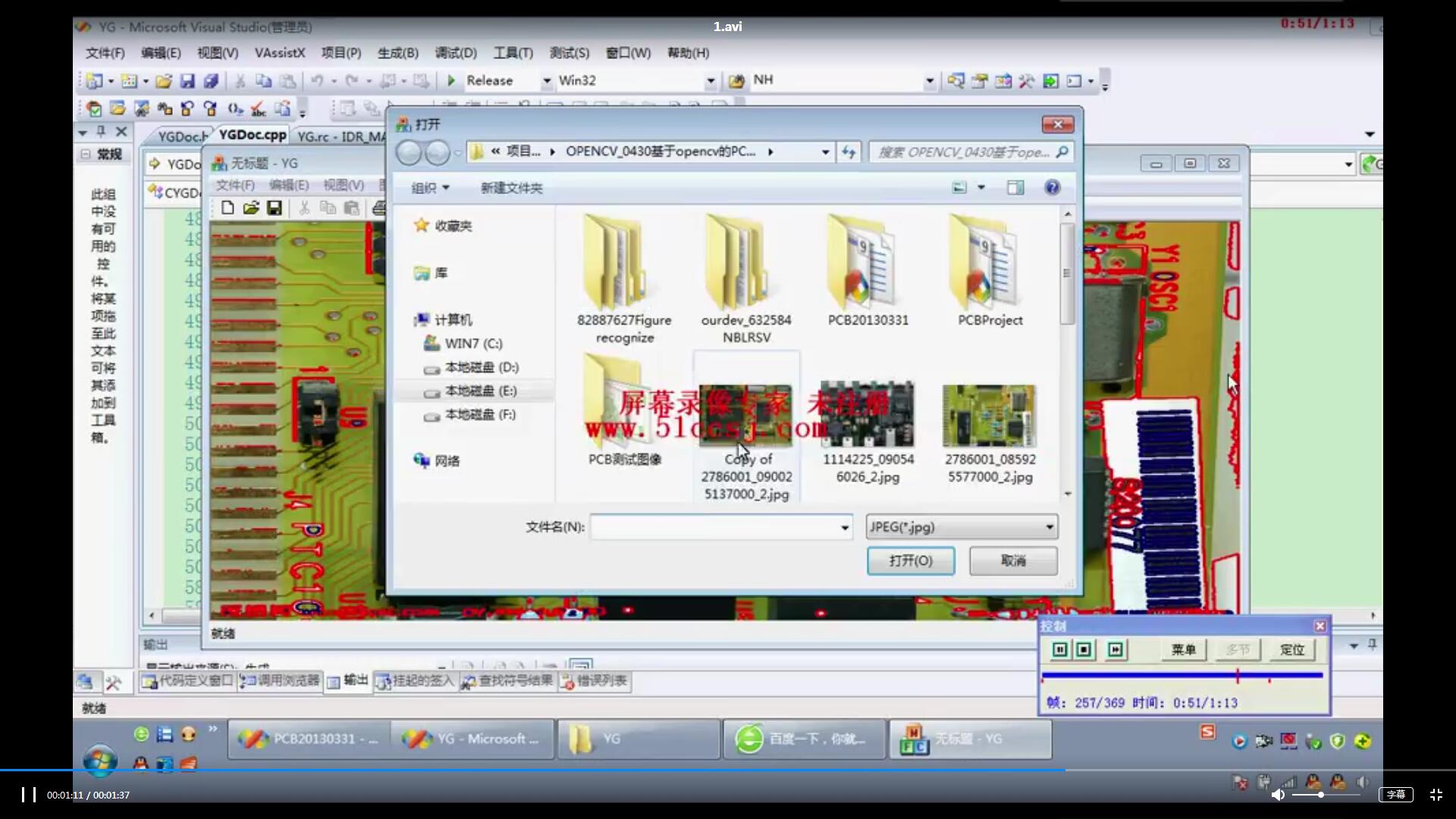The image size is (1456, 819).
Task: Click the Help question mark icon in Open dialog
Action: click(1052, 187)
